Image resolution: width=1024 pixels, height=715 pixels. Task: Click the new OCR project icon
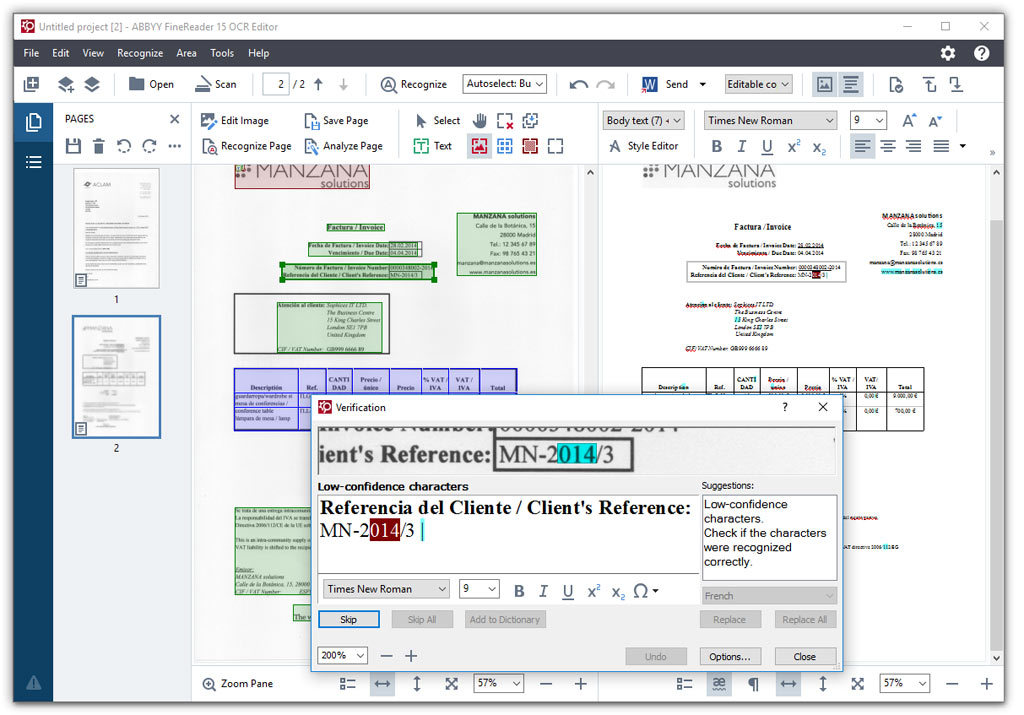click(31, 84)
